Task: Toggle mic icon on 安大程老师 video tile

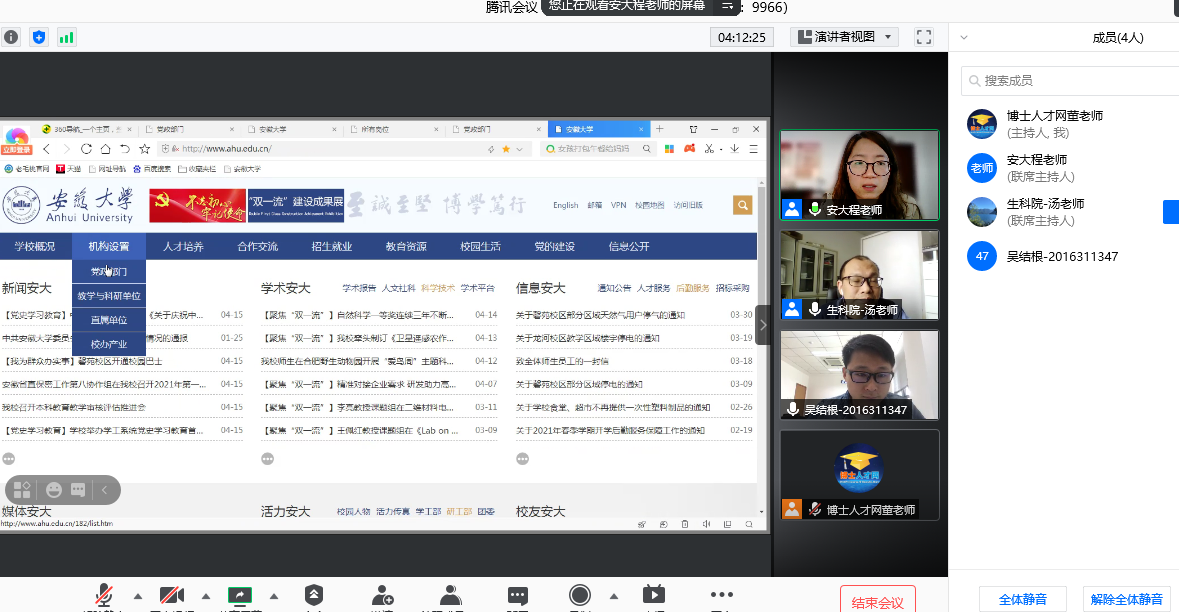Action: [814, 210]
